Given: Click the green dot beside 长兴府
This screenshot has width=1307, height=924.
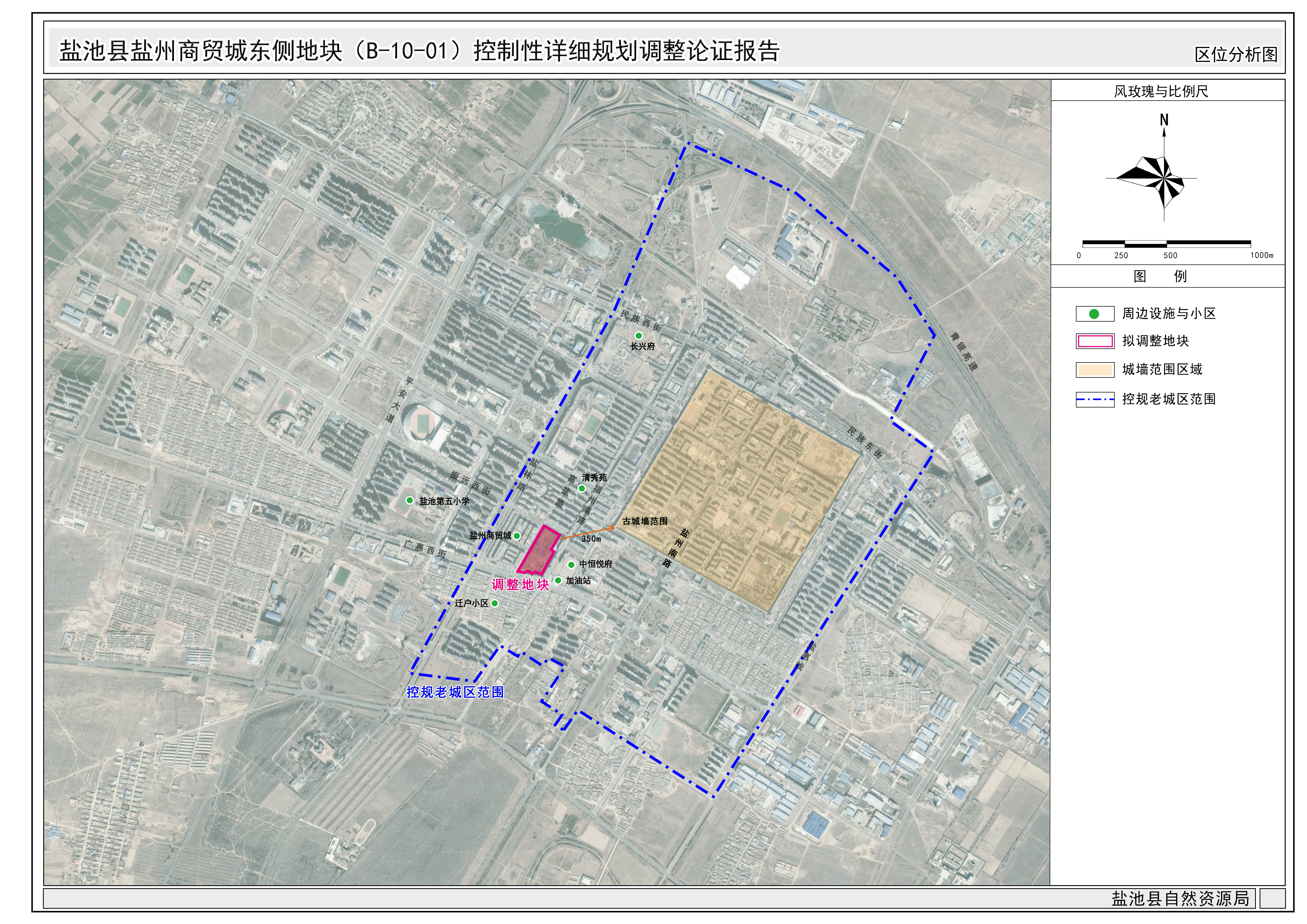Looking at the screenshot, I should [x=638, y=336].
